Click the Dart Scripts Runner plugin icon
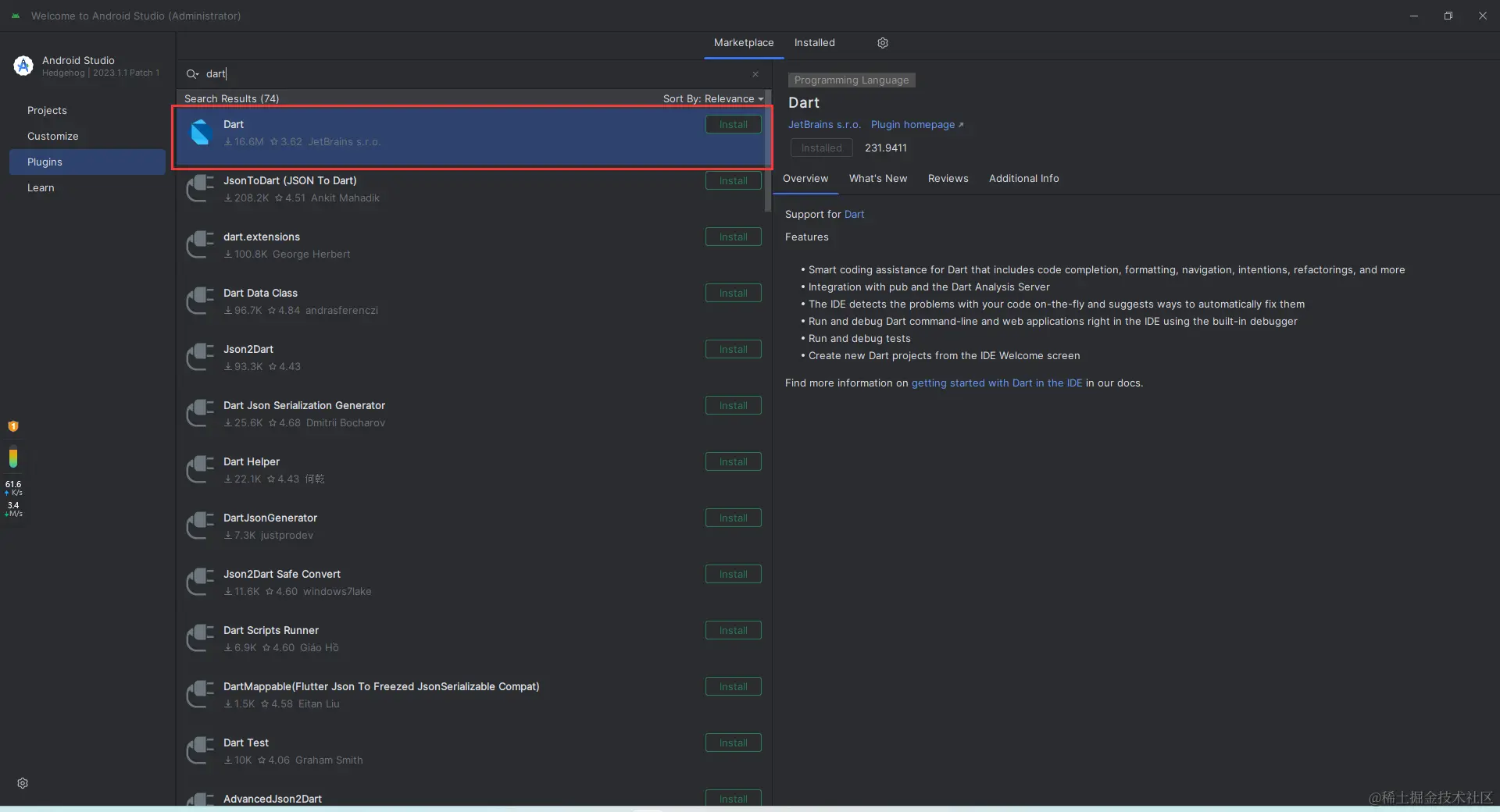 201,639
